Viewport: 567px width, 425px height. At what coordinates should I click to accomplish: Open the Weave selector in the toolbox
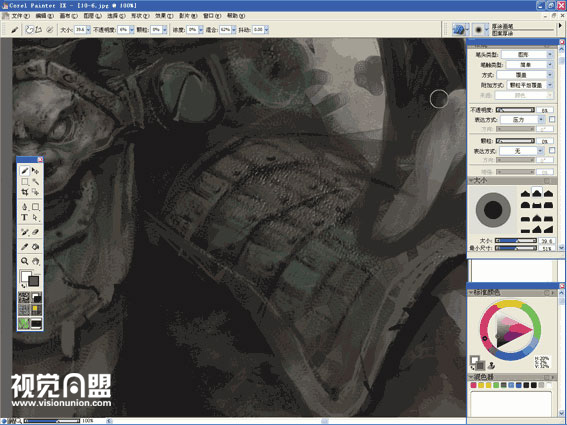pyautogui.click(x=36, y=310)
